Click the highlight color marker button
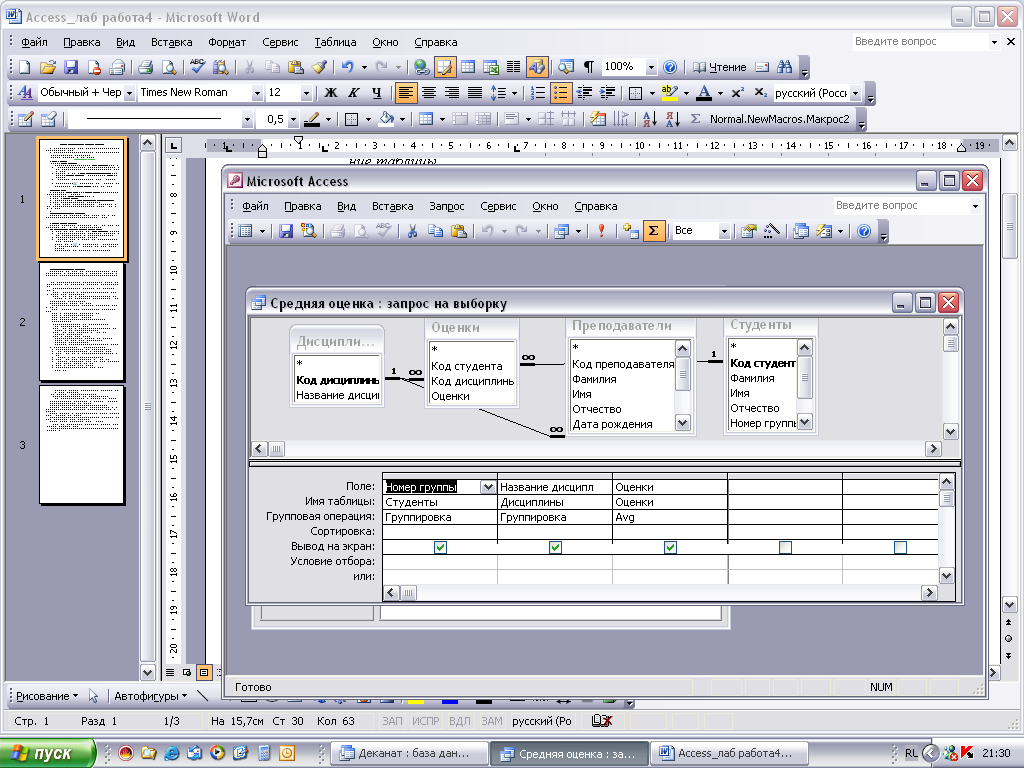Screen dimensions: 1024x768 tap(669, 93)
